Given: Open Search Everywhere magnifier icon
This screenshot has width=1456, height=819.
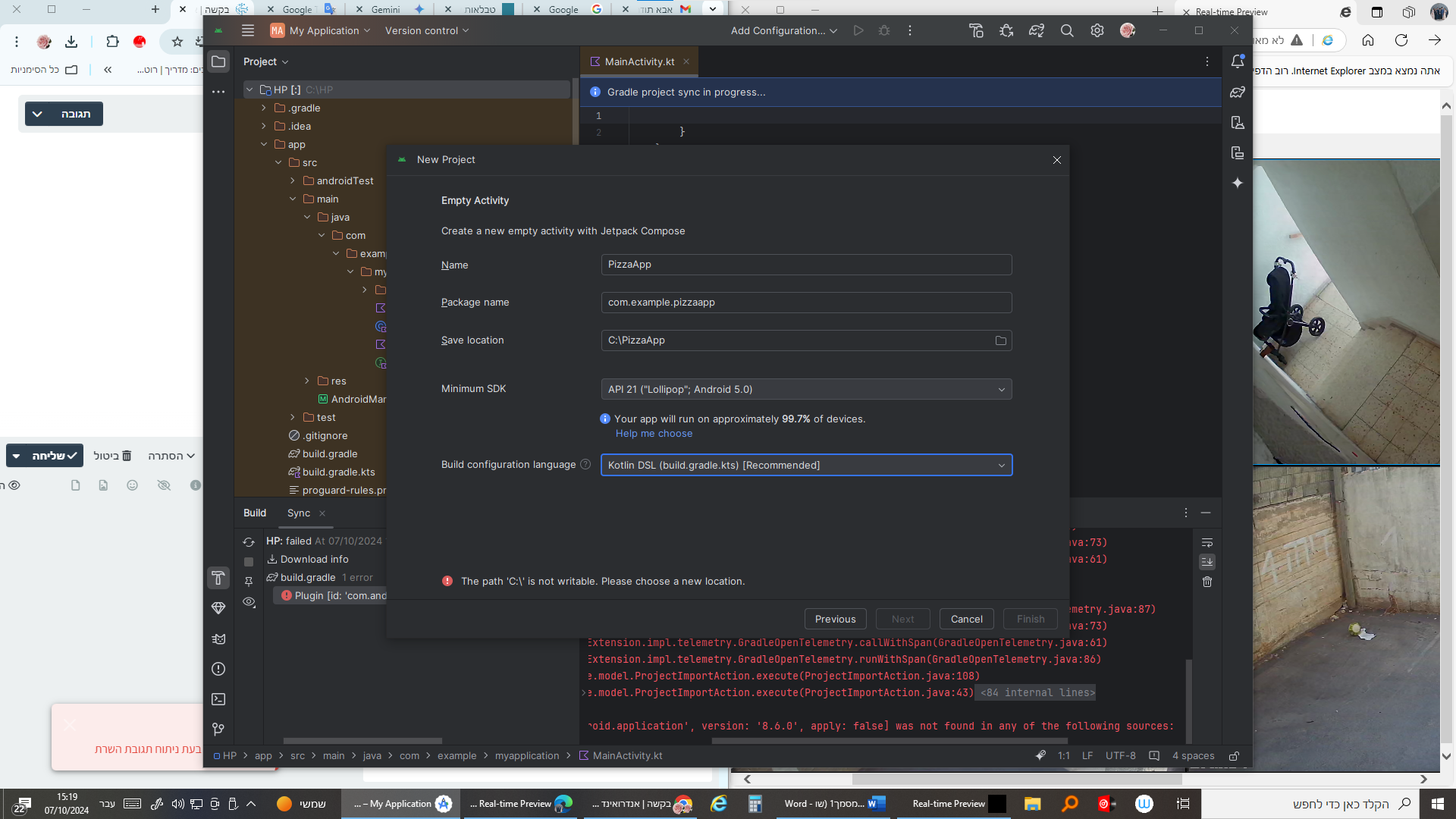Looking at the screenshot, I should [1067, 30].
